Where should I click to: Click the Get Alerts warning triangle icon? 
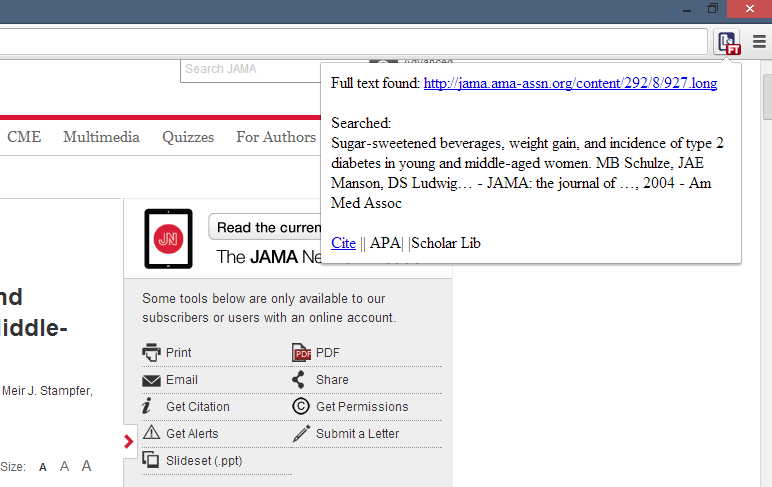(x=151, y=432)
